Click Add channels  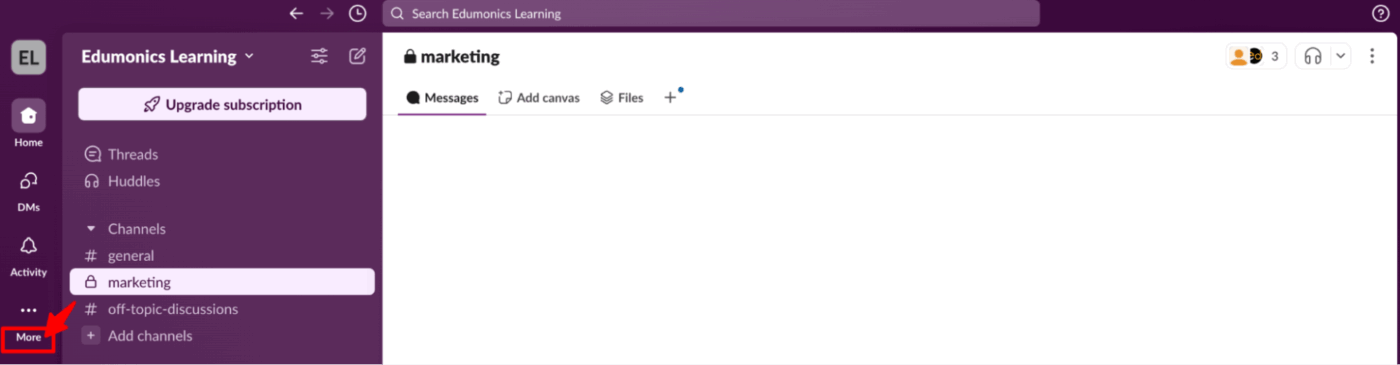[222, 336]
